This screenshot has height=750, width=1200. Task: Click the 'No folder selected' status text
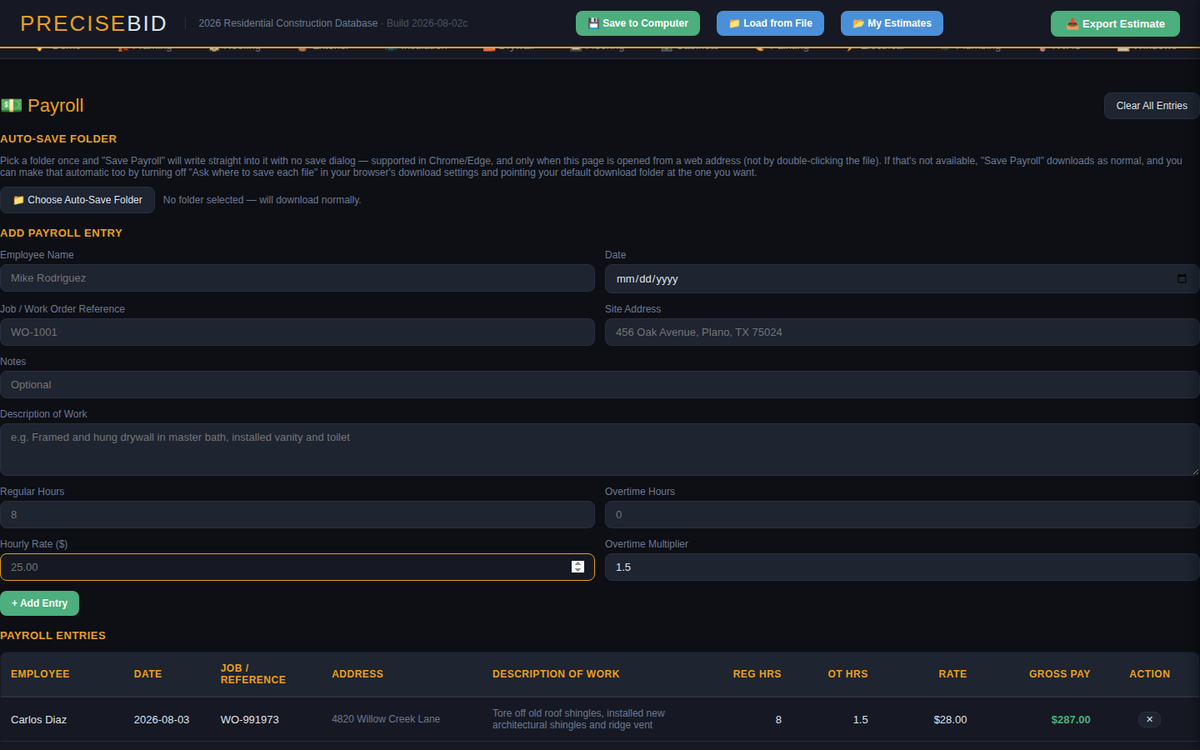pyautogui.click(x=262, y=200)
